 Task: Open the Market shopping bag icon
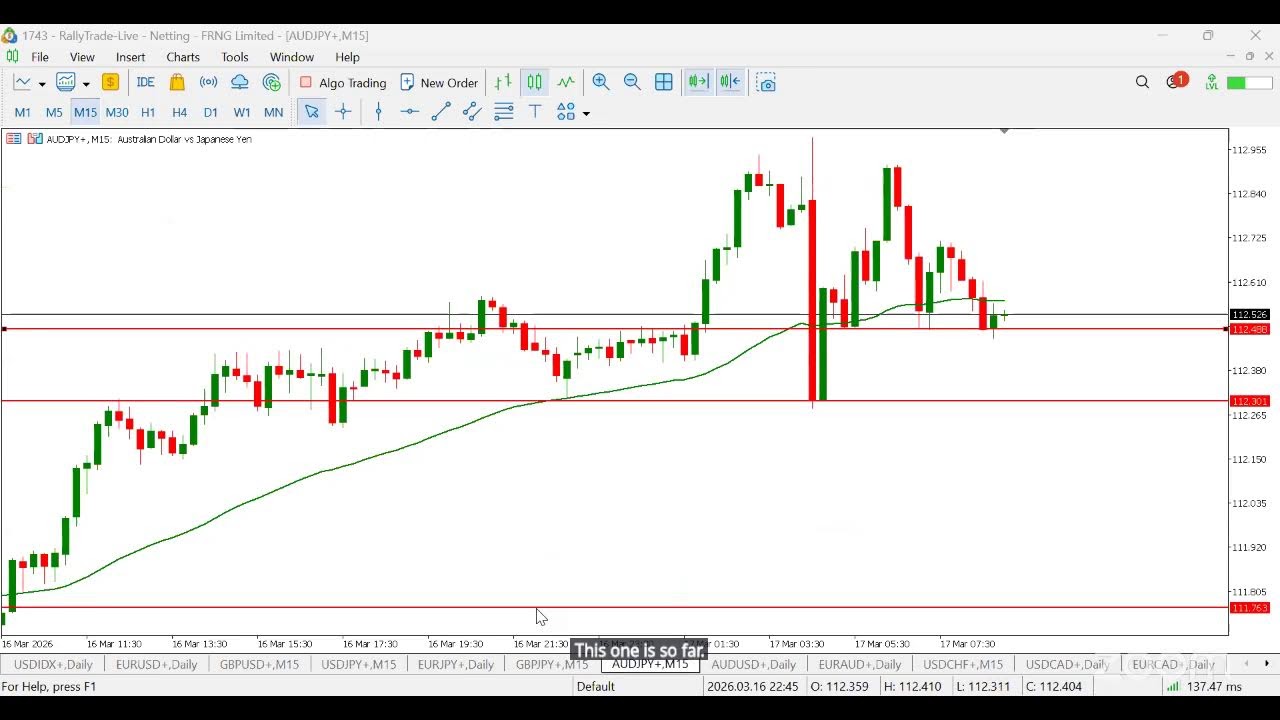point(177,83)
